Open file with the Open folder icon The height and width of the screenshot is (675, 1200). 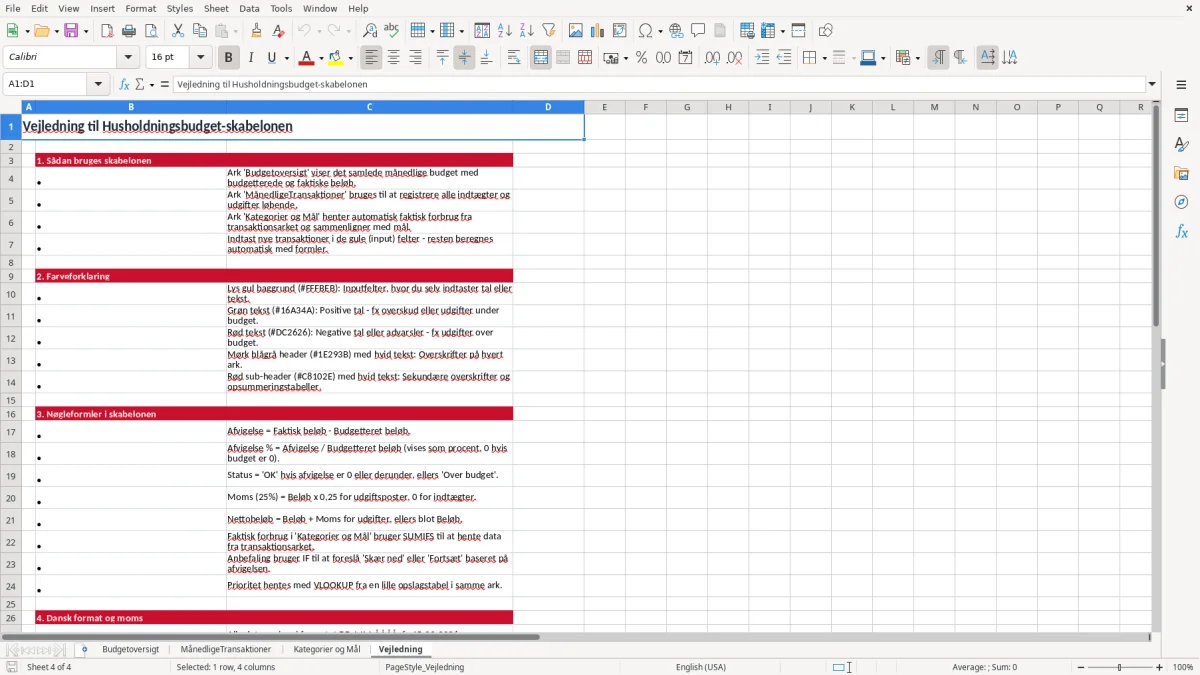point(40,31)
